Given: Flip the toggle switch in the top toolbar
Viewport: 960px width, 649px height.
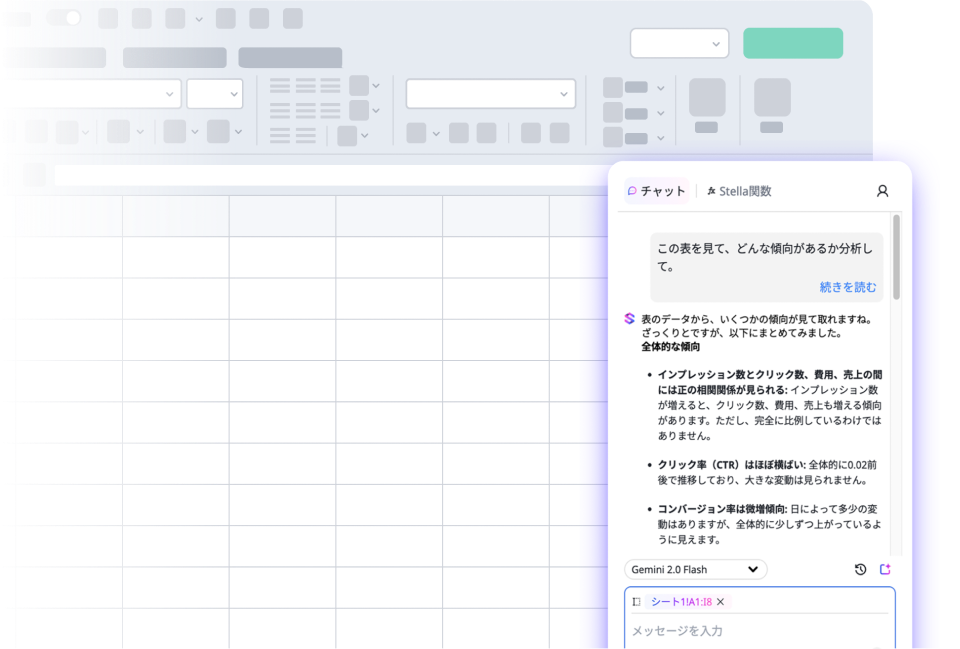Looking at the screenshot, I should click(x=64, y=18).
